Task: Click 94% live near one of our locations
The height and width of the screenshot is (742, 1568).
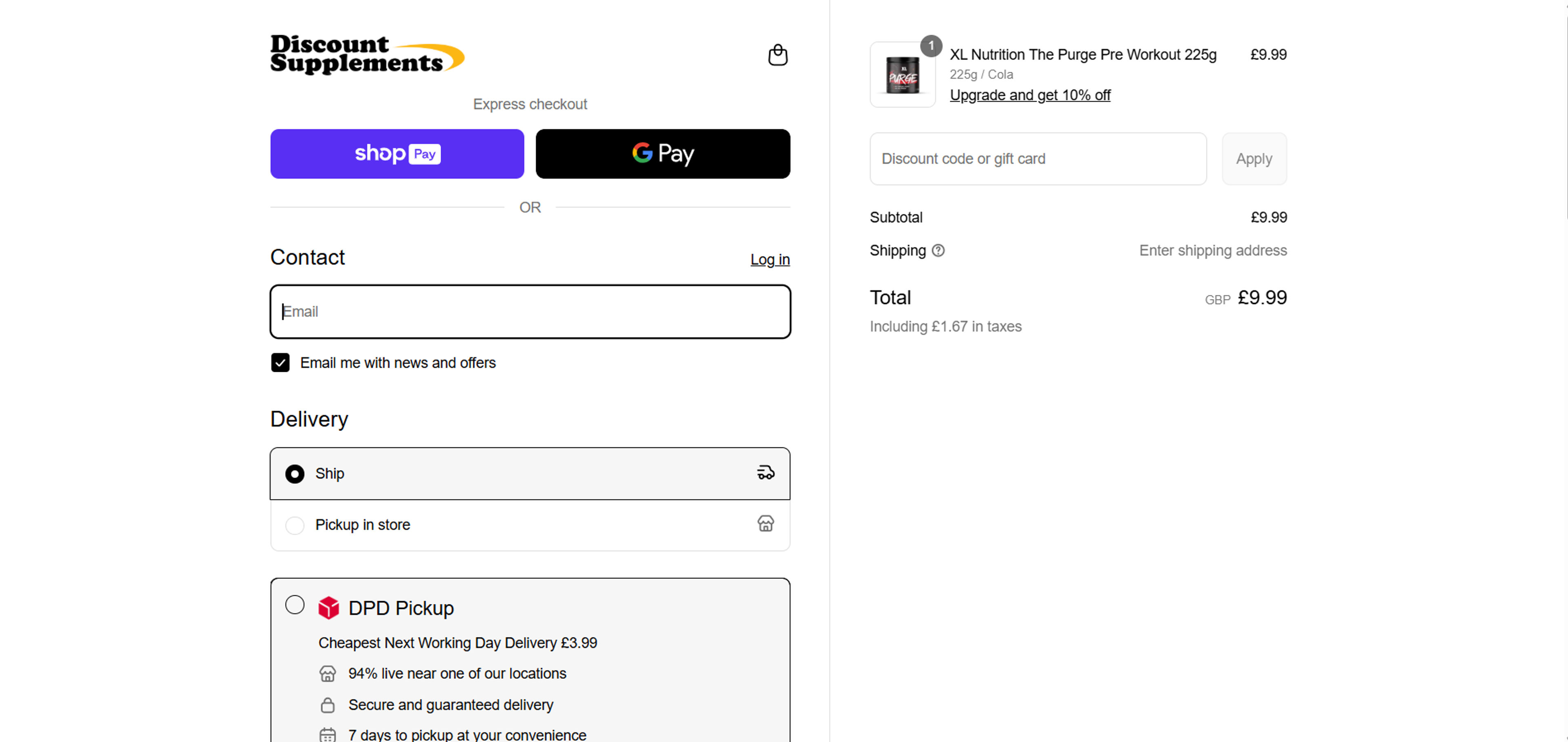Action: pyautogui.click(x=457, y=673)
